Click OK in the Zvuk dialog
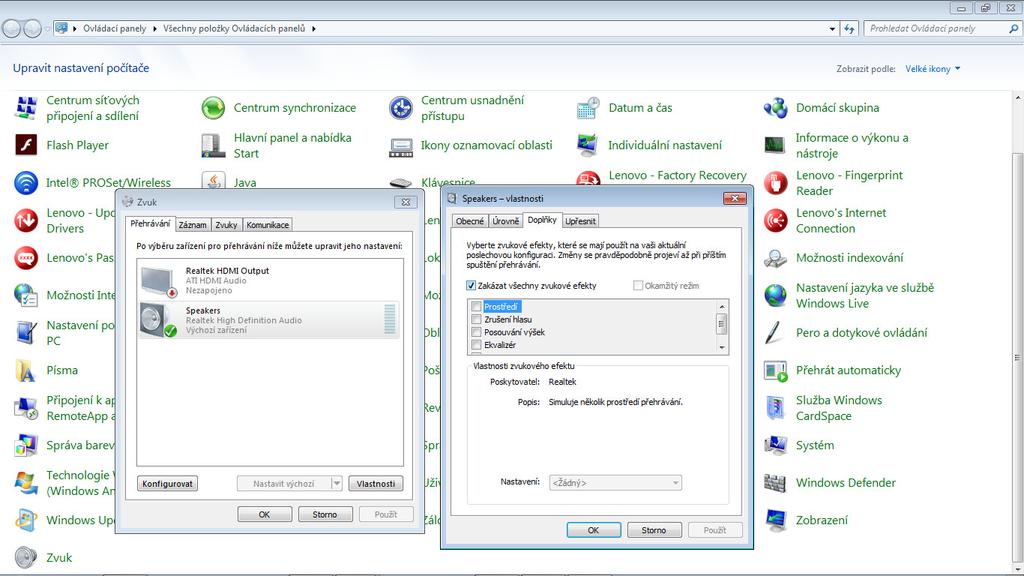The width and height of the screenshot is (1024, 576). coord(264,515)
